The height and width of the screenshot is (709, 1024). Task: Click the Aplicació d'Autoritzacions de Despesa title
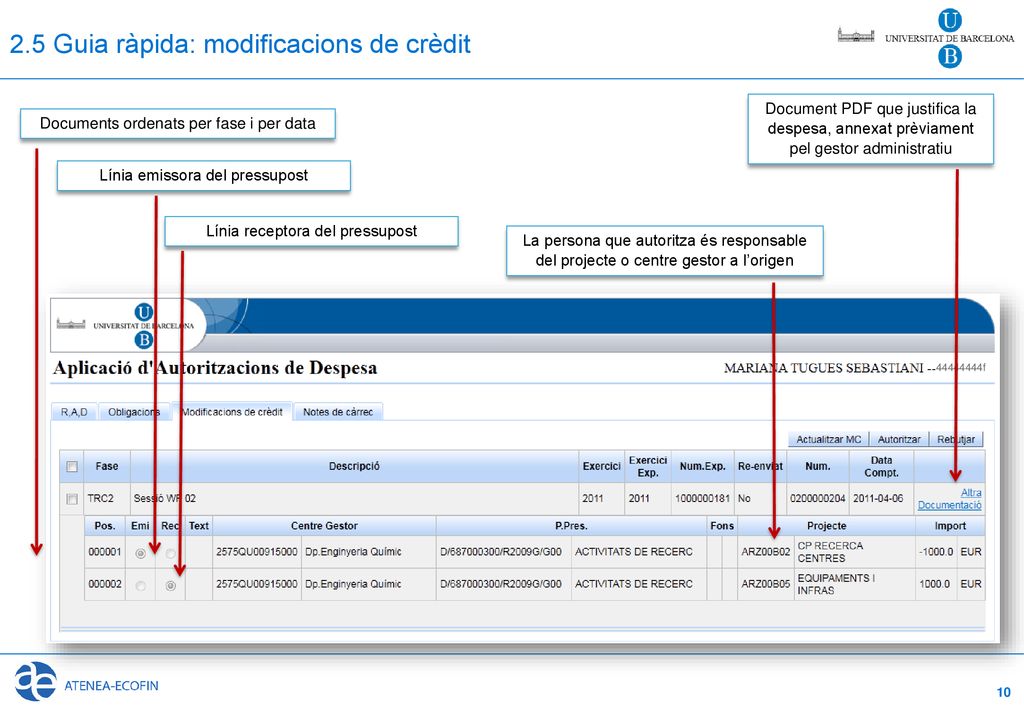215,368
